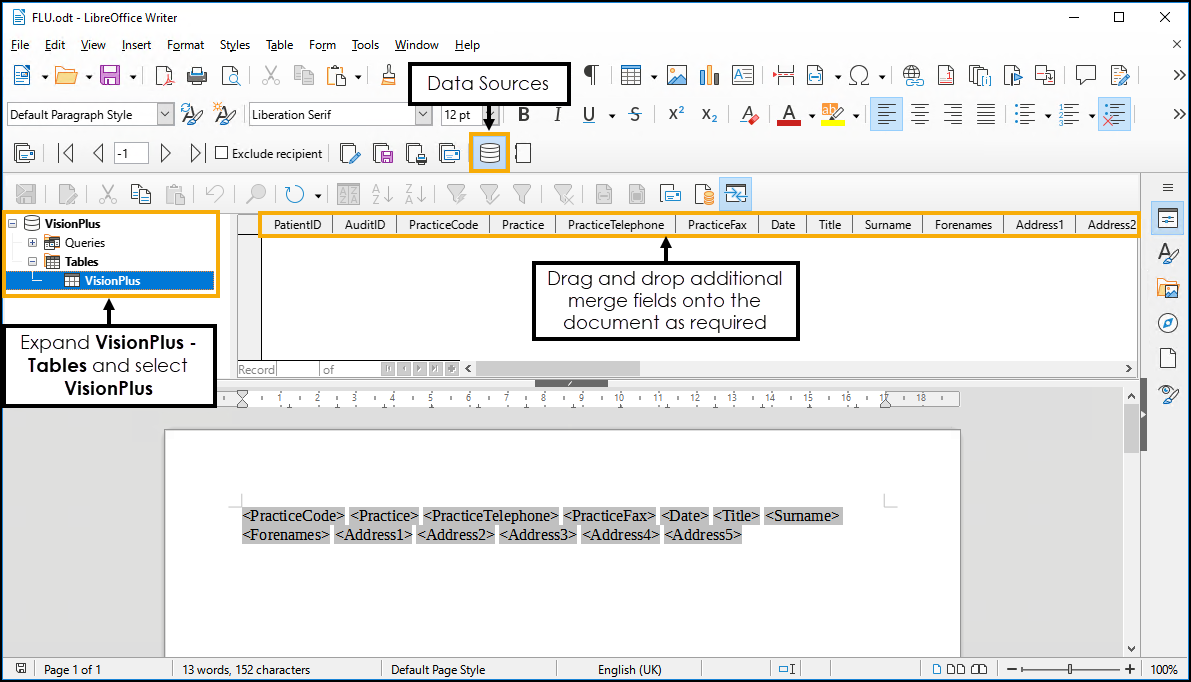Go to next mail merge entry
Image resolution: width=1191 pixels, height=682 pixels.
[x=166, y=153]
